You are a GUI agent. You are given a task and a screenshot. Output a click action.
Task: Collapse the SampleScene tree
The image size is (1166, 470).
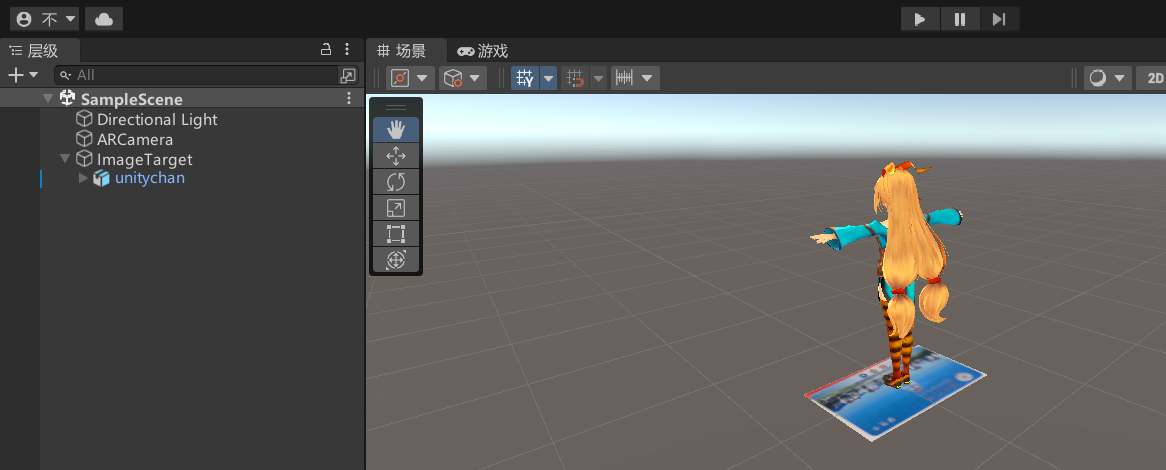pos(48,98)
